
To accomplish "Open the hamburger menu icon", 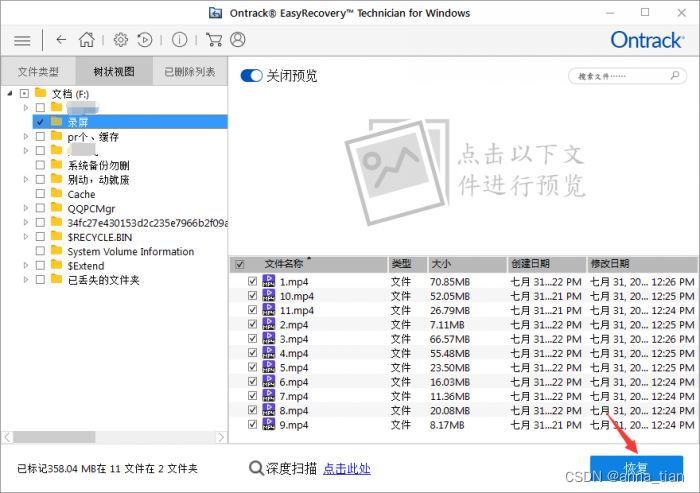I will click(x=22, y=41).
